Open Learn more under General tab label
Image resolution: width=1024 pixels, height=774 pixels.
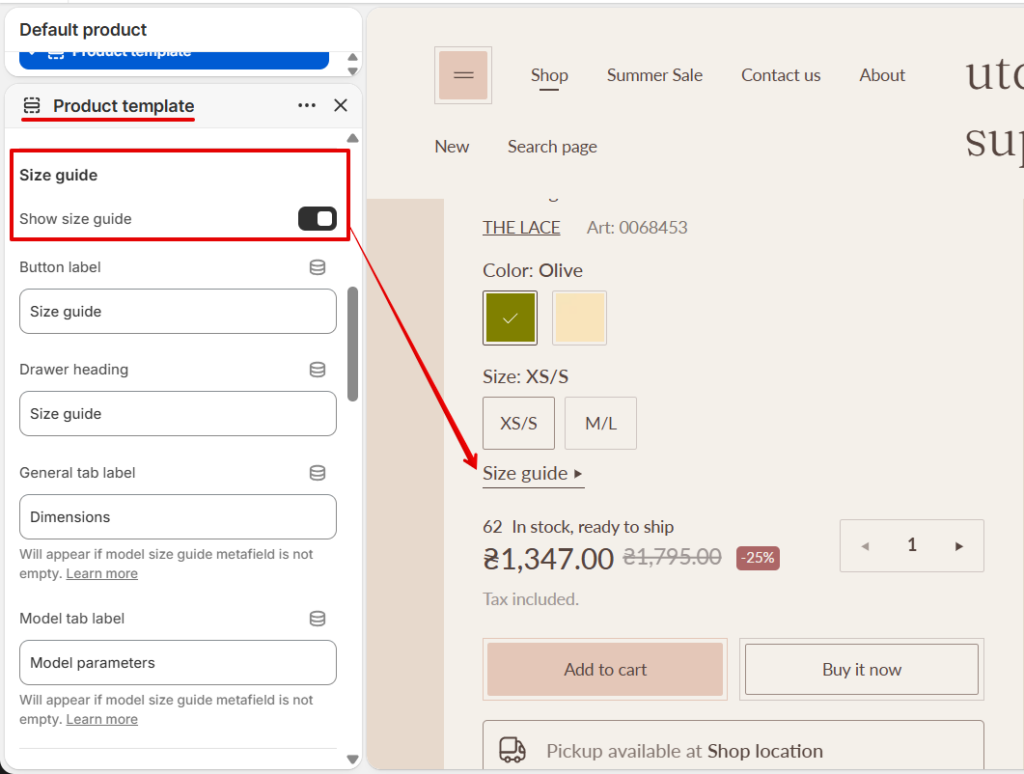(x=102, y=573)
